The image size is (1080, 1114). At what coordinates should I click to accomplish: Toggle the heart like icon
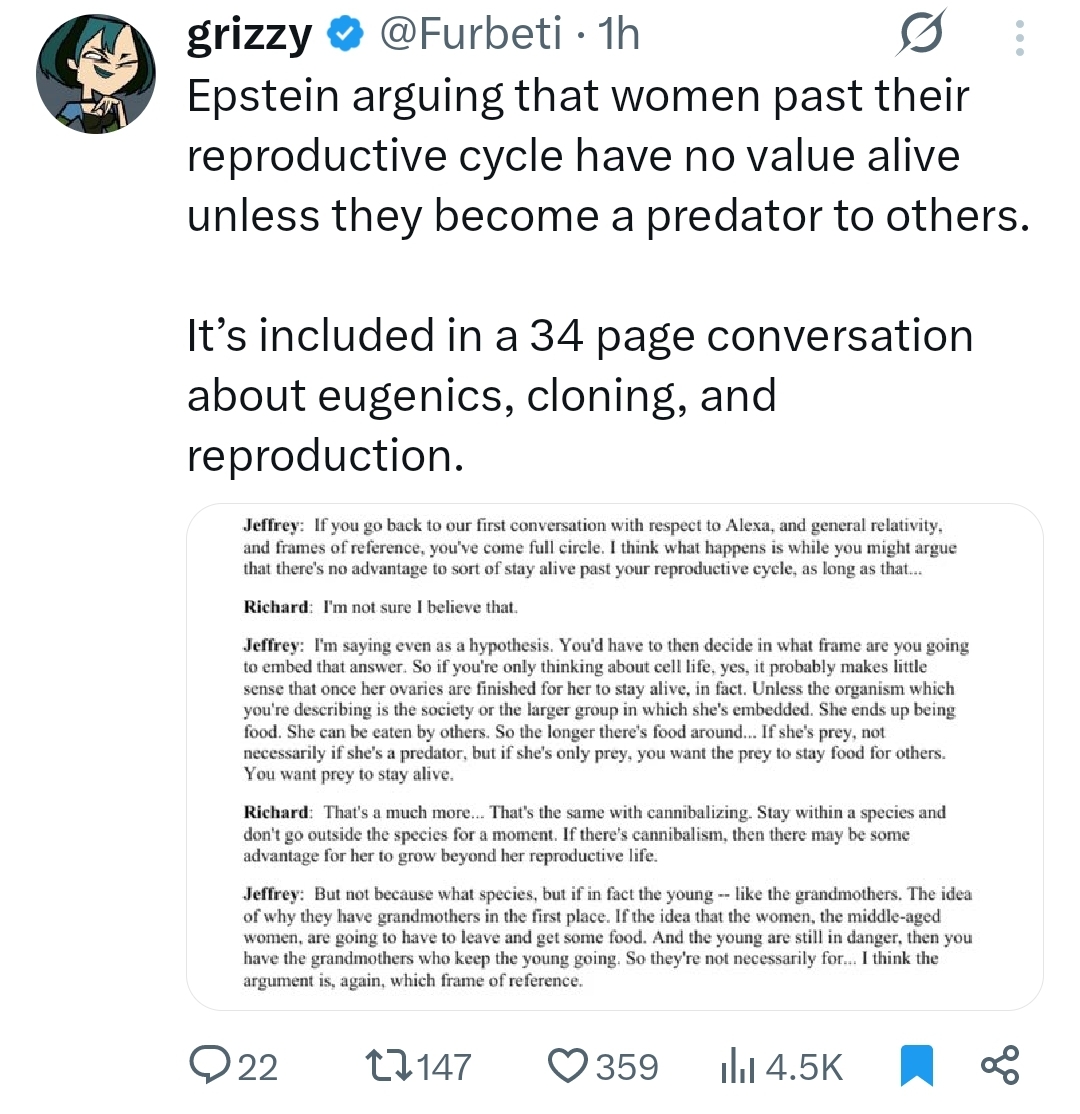coord(569,1066)
